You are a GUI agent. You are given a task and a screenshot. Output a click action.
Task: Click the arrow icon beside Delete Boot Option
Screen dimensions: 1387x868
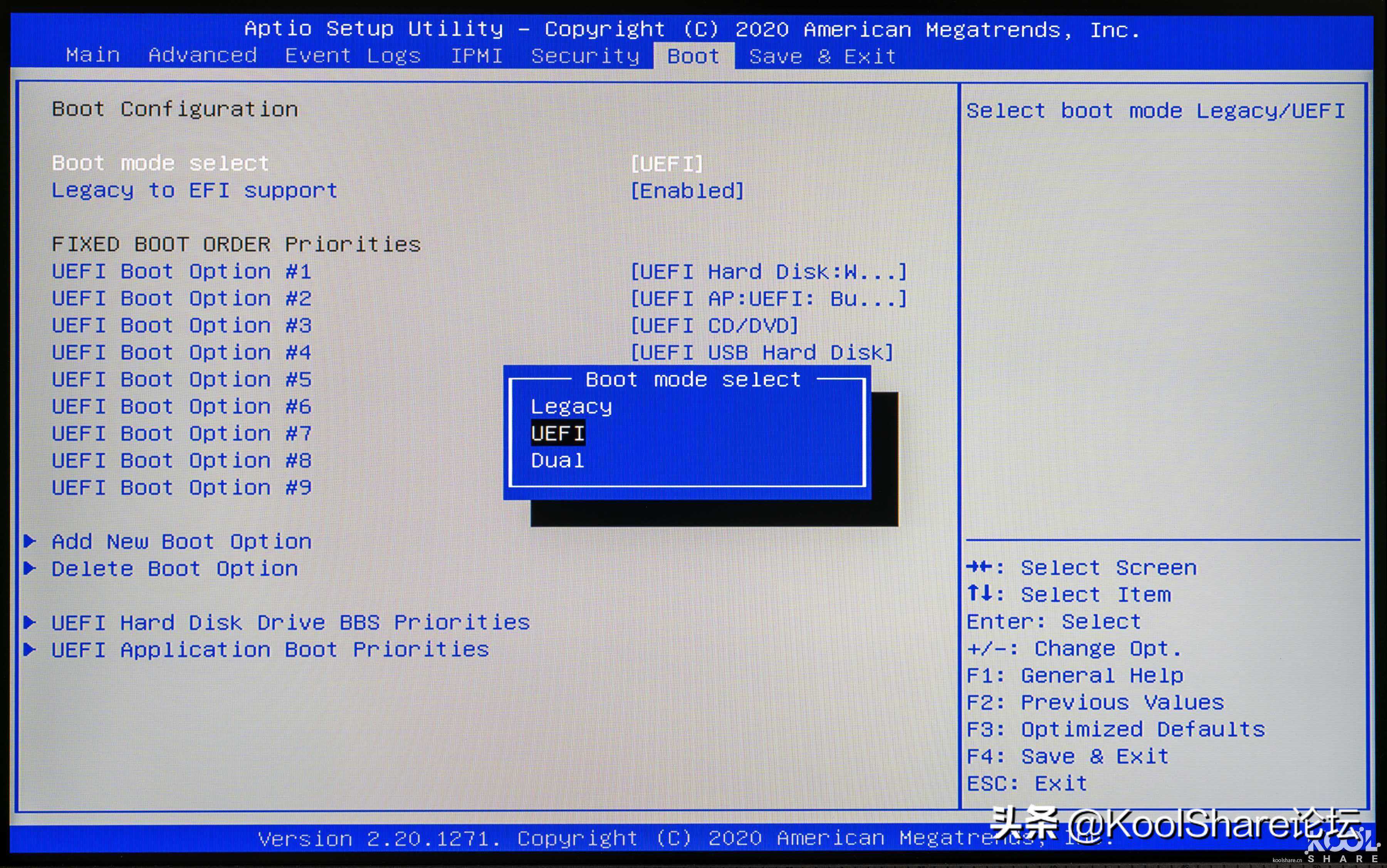click(x=30, y=568)
